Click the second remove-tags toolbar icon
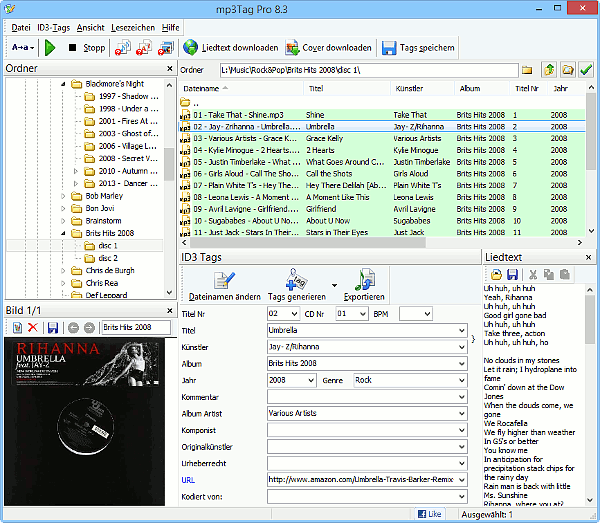This screenshot has width=600, height=523. (144, 48)
